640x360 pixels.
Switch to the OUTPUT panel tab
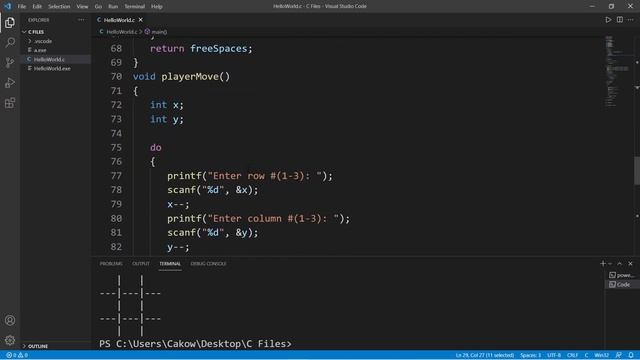click(x=141, y=264)
